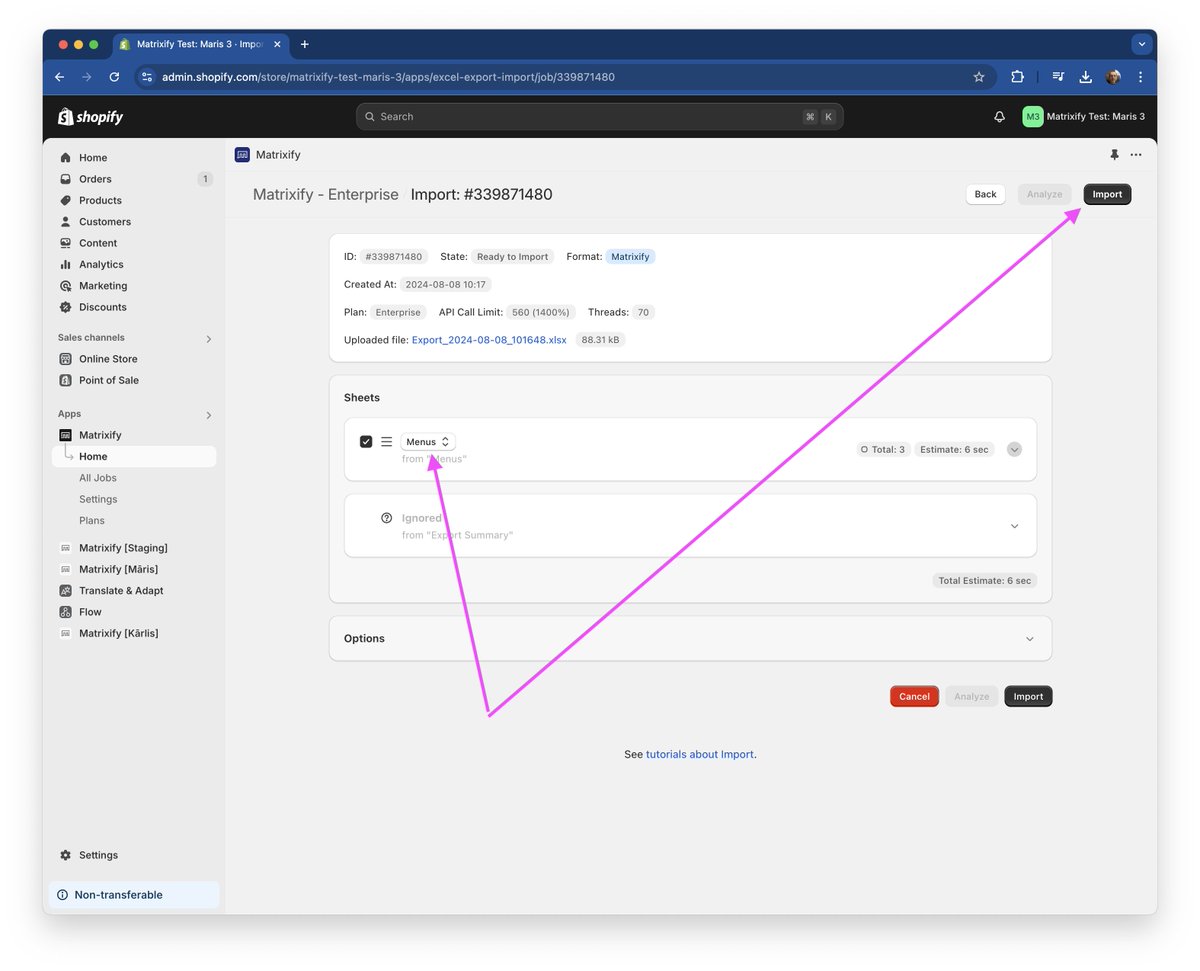Open uploaded file Export_2024-08-08_101648.xlsx link

pos(489,340)
